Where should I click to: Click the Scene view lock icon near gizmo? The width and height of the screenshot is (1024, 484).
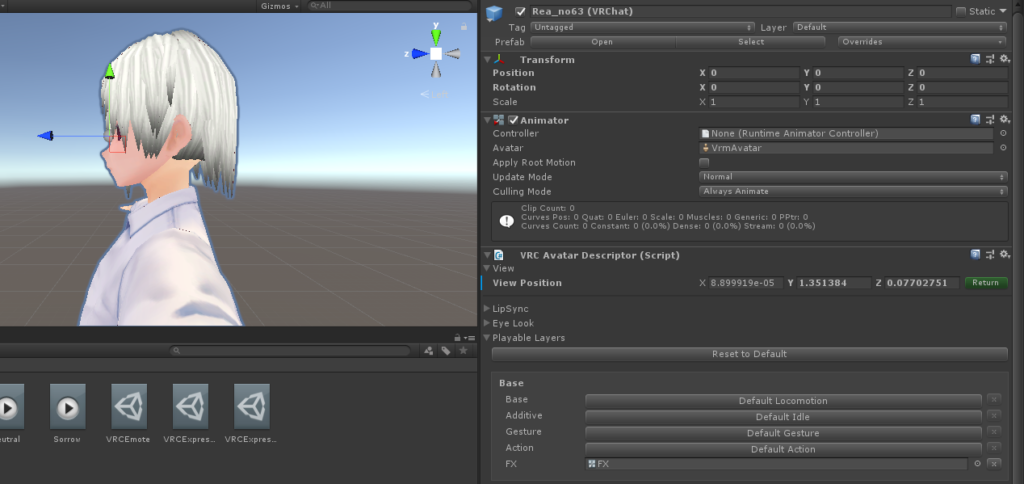[464, 27]
